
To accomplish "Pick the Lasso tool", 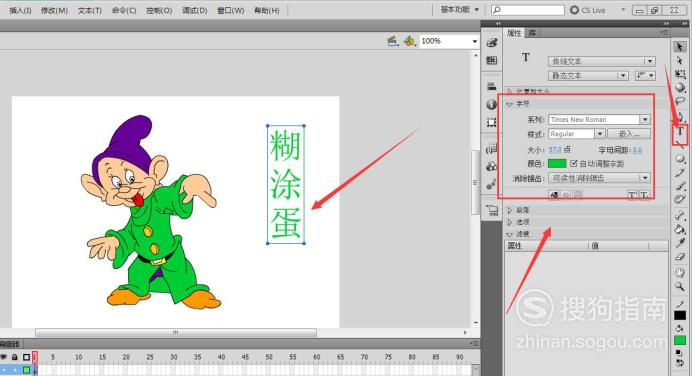I will click(x=680, y=102).
